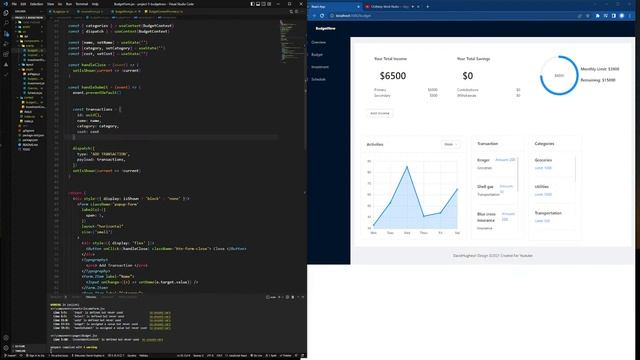Open the browser three-dot menu
Screen dimensions: 640x360
pyautogui.click(x=630, y=16)
